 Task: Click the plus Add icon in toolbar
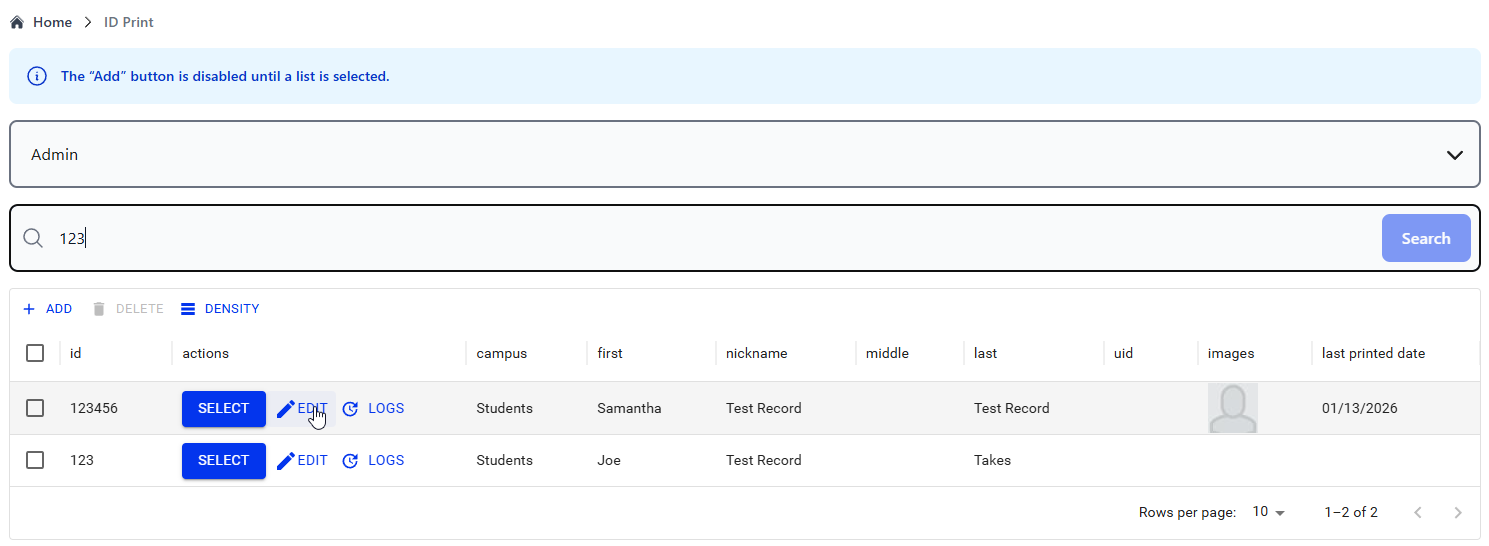(29, 309)
